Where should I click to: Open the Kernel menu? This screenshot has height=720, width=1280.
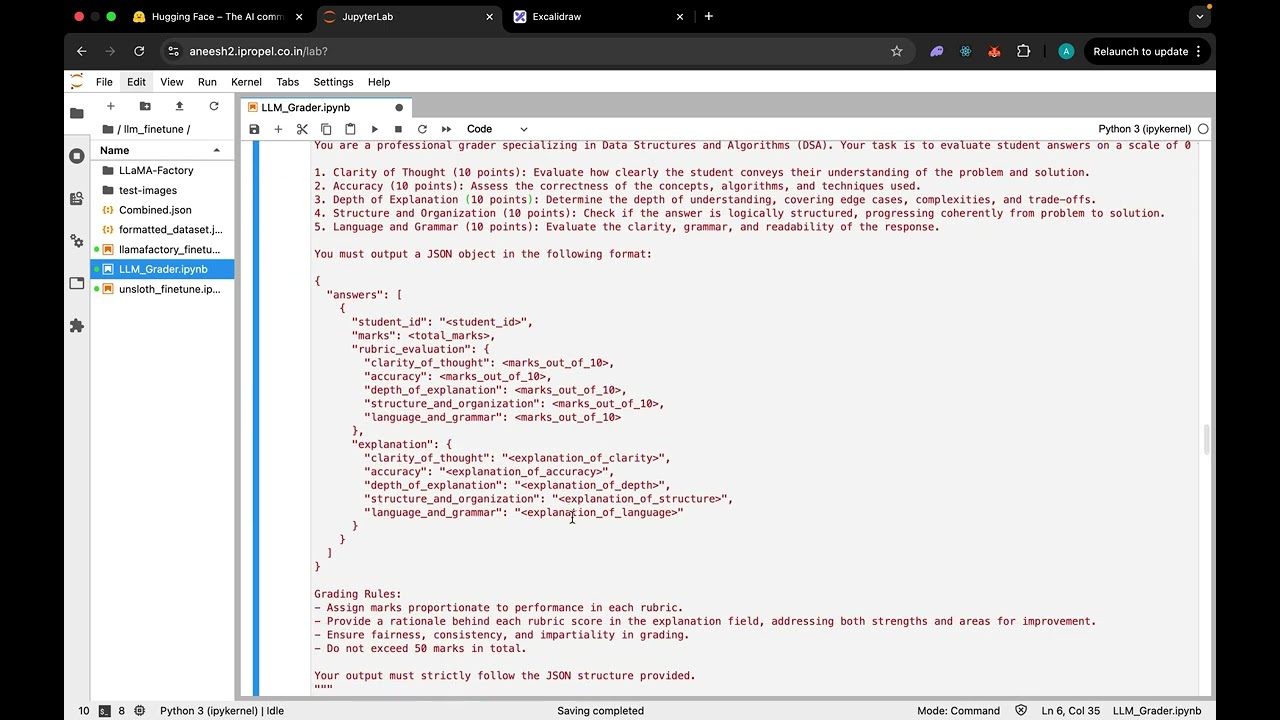(x=246, y=82)
